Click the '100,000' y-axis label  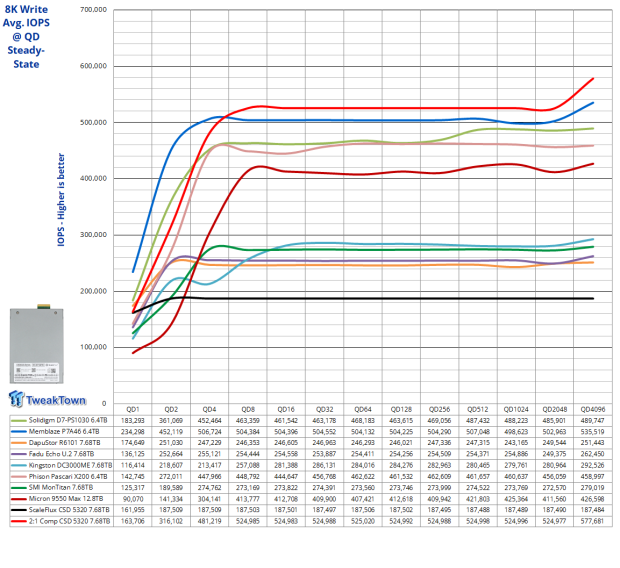tap(93, 347)
